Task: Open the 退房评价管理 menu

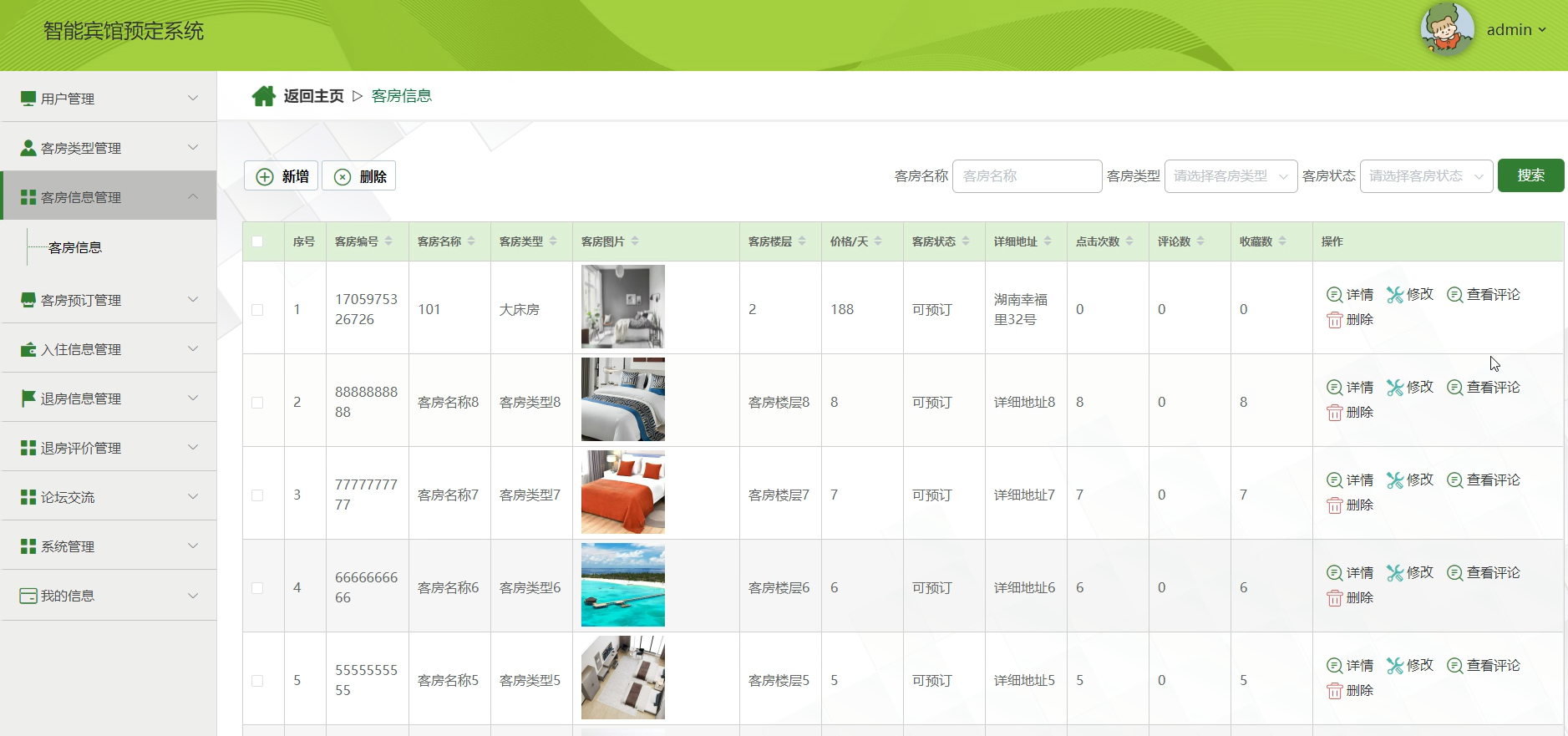Action: click(109, 447)
